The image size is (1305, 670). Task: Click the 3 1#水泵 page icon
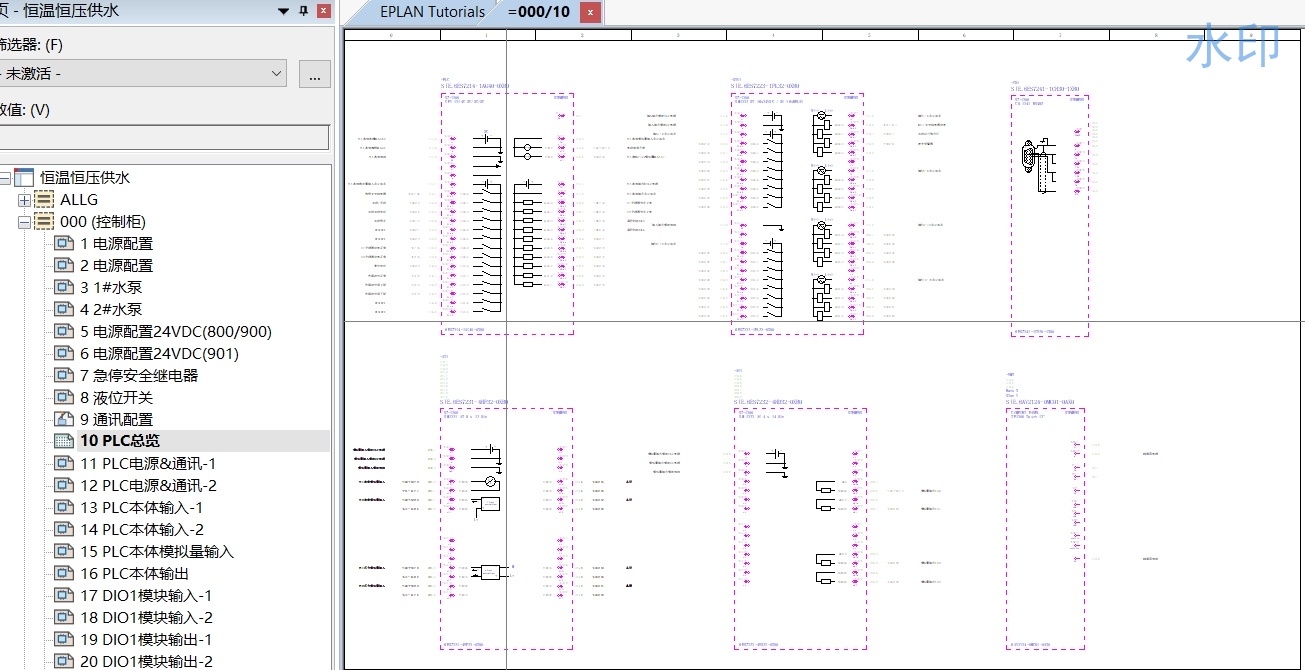(65, 287)
